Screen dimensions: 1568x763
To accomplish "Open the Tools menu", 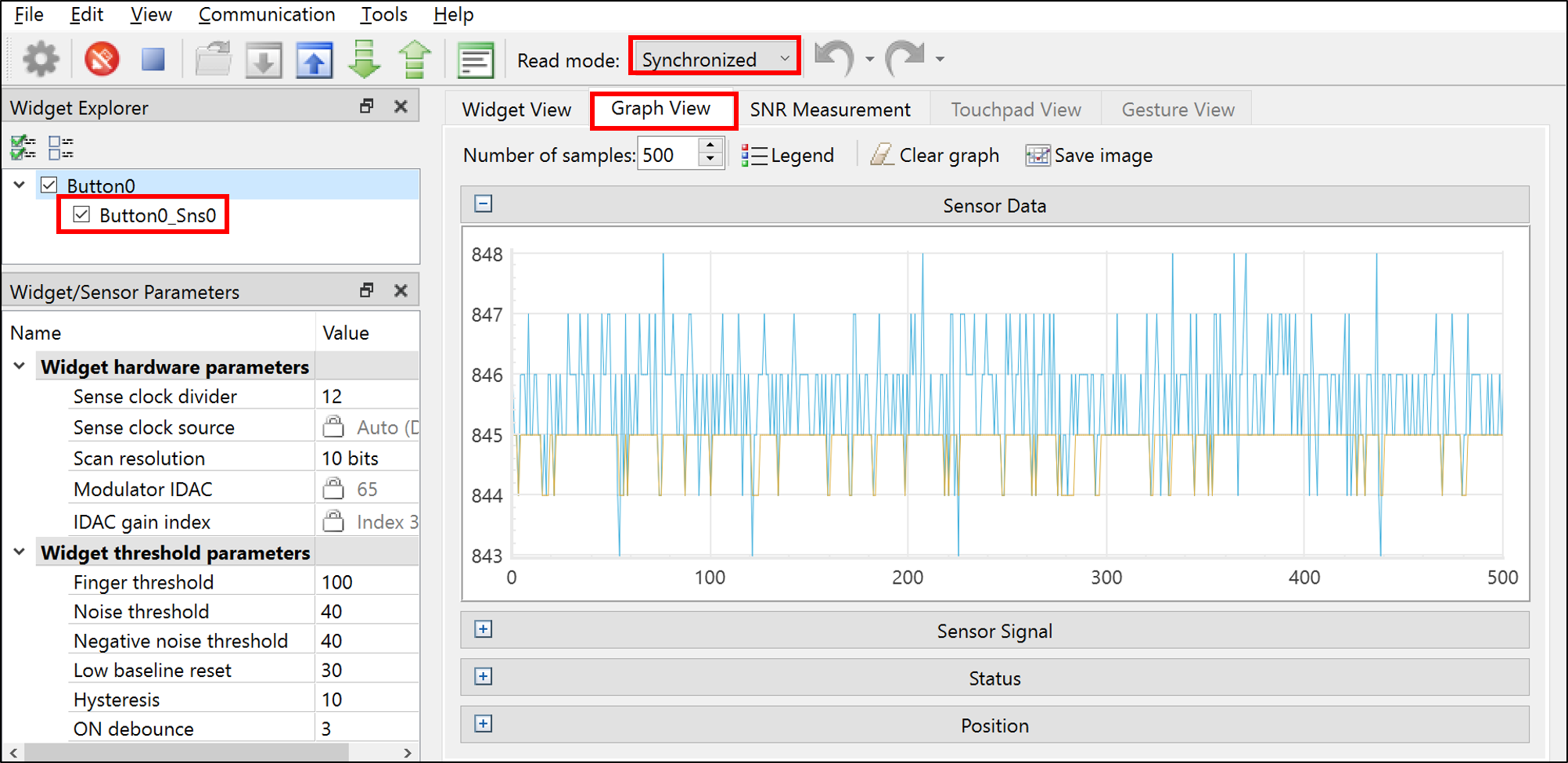I will (383, 14).
